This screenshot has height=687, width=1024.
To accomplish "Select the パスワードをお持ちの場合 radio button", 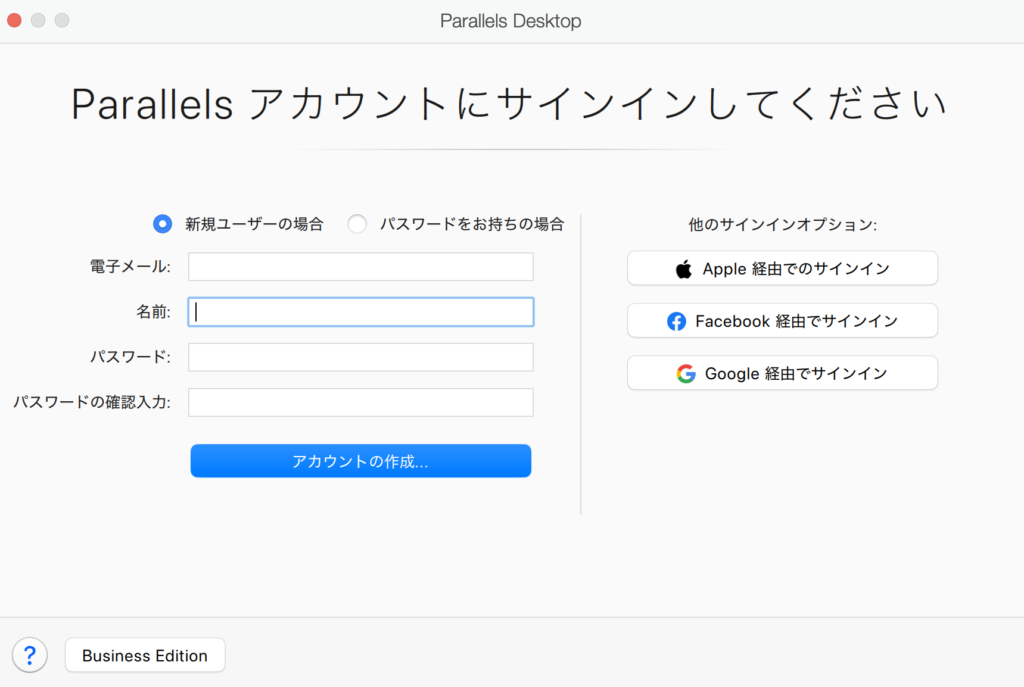I will pos(357,224).
